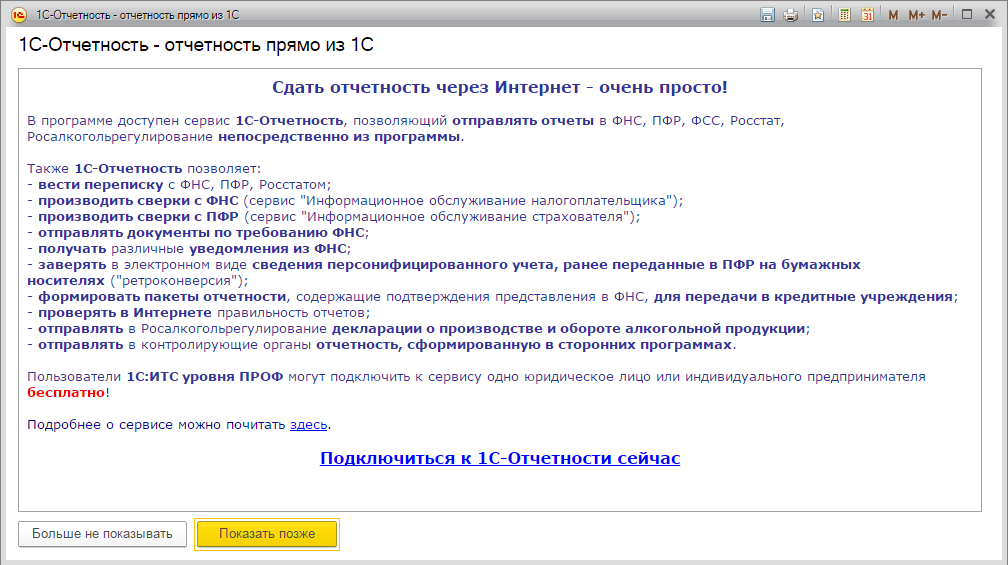Viewport: 1008px width, 565px height.
Task: Click the text 'для передачи в кредитные учреждения'
Action: 803,297
